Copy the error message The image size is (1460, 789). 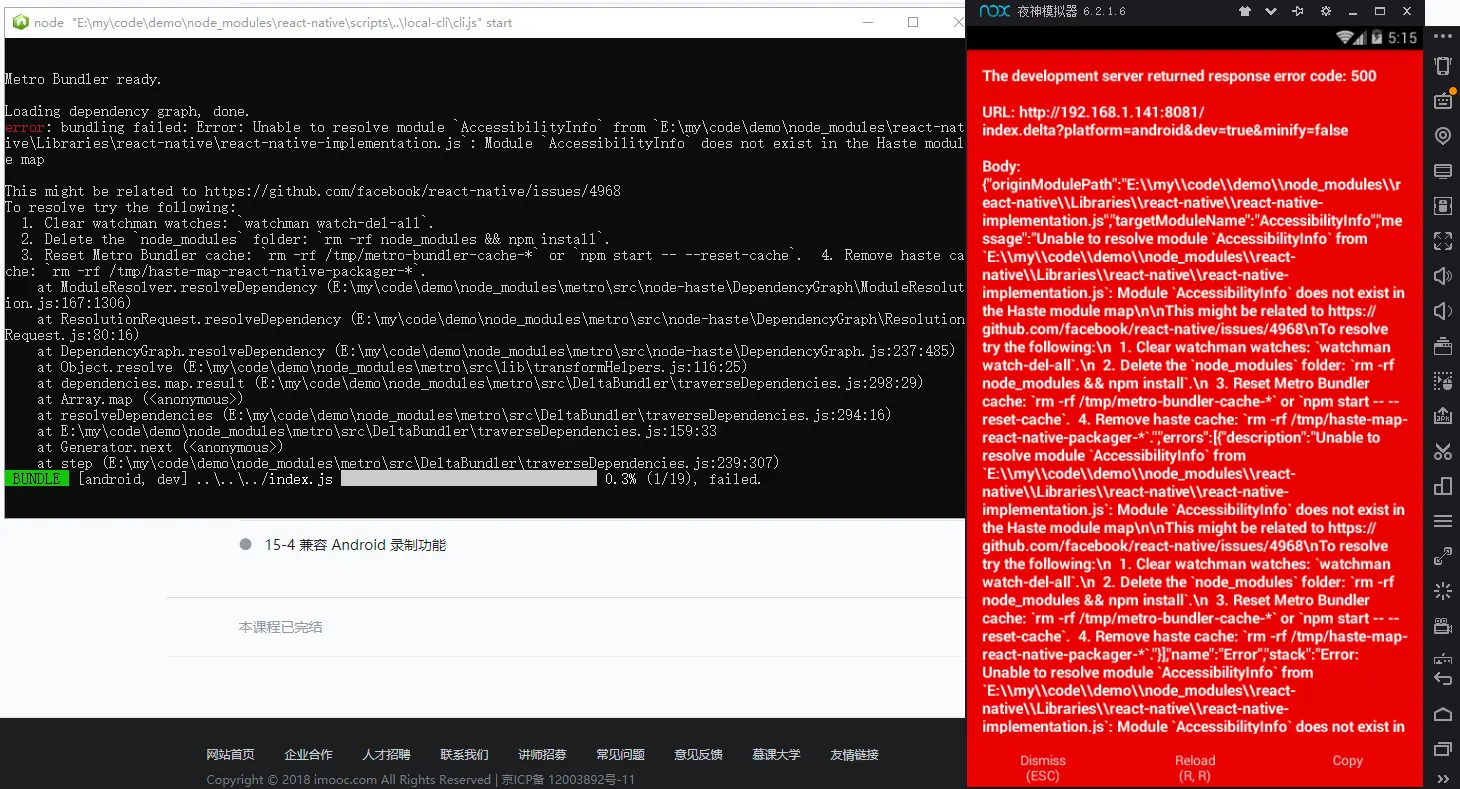point(1347,760)
